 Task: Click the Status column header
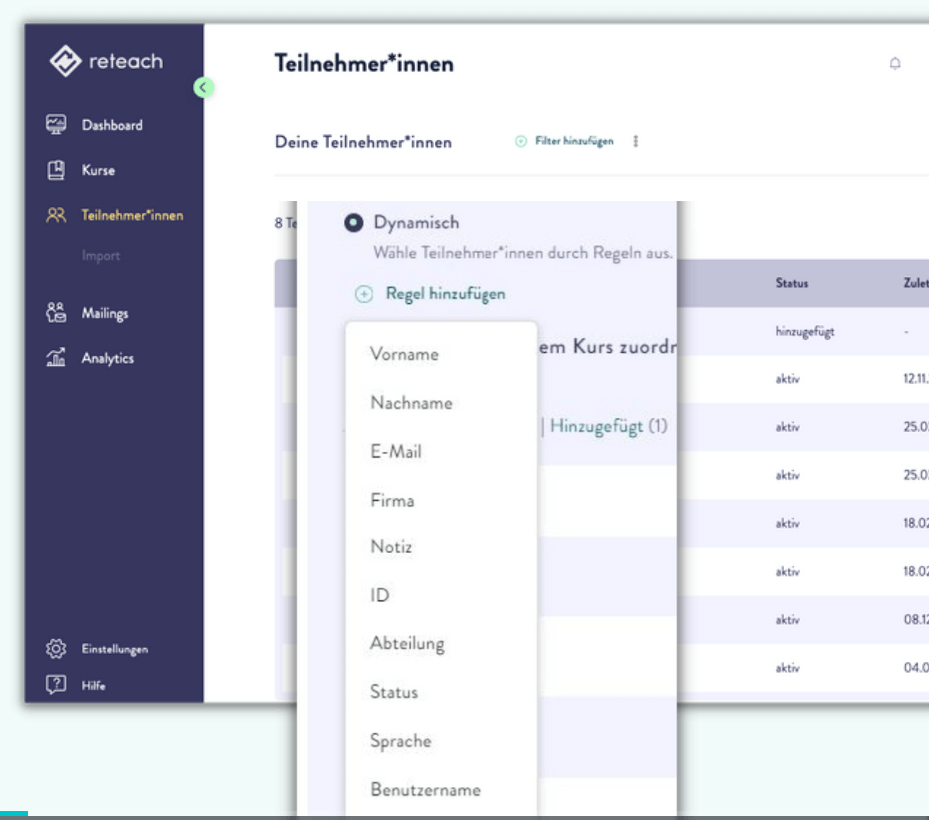coord(792,283)
